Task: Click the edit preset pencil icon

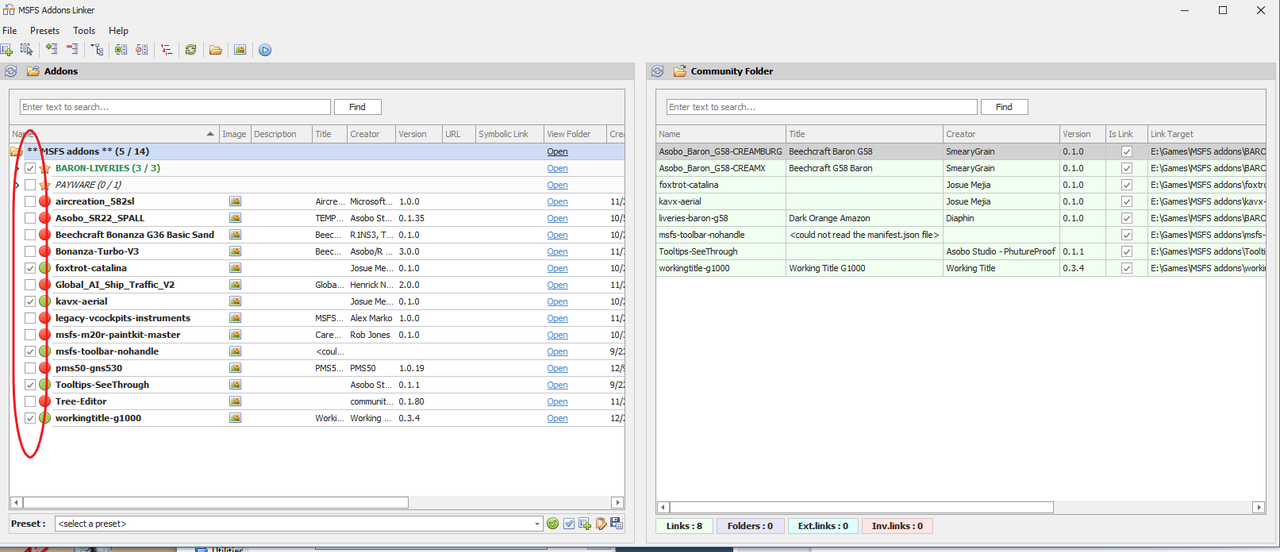Action: click(601, 523)
